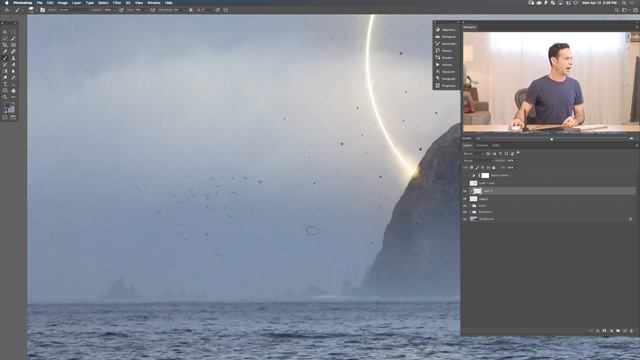Toggle pressure for opacity button
The height and width of the screenshot is (360, 640).
(121, 10)
